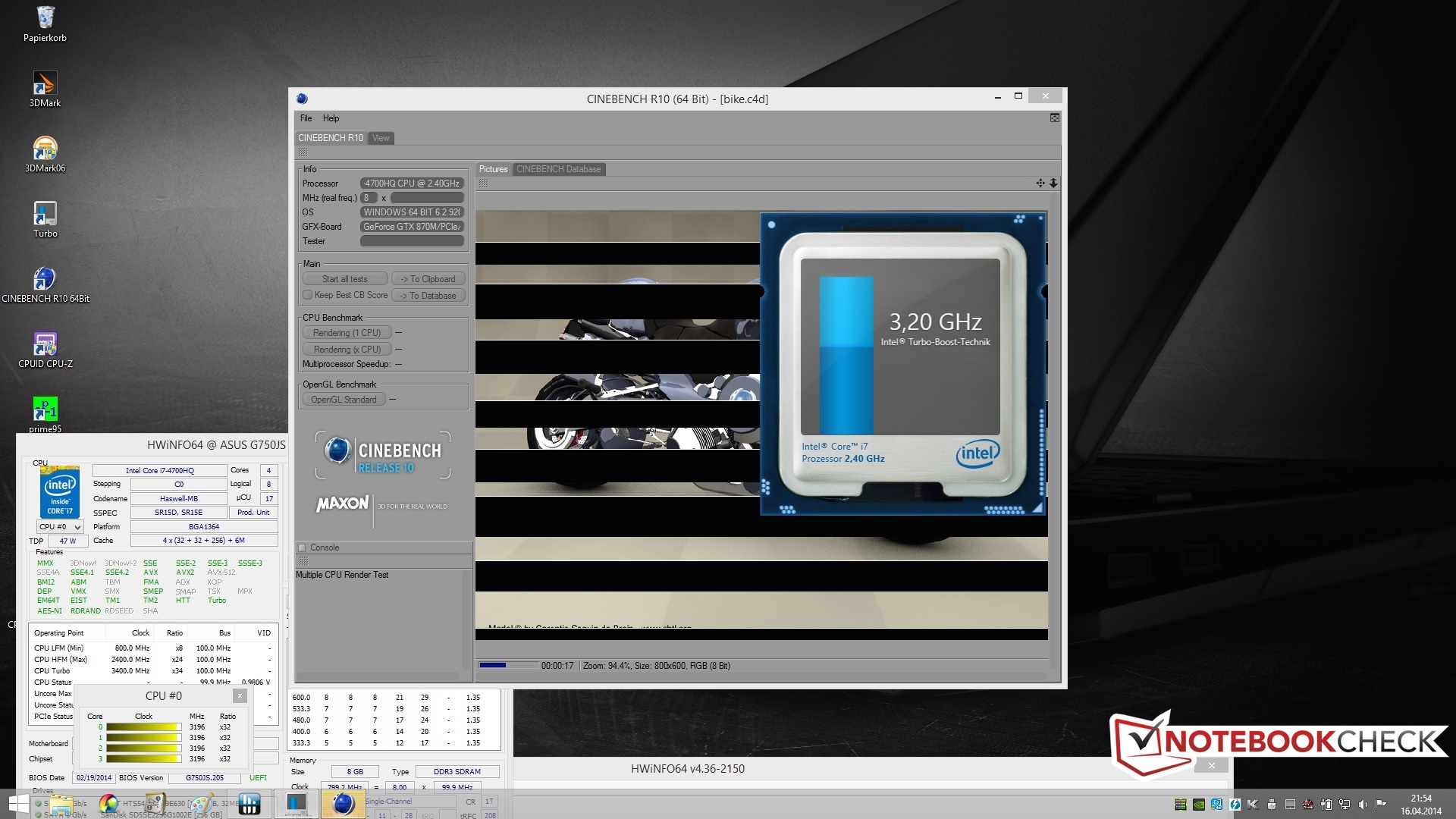Click the volume speaker tray icon
This screenshot has height=819, width=1456.
(x=1363, y=805)
